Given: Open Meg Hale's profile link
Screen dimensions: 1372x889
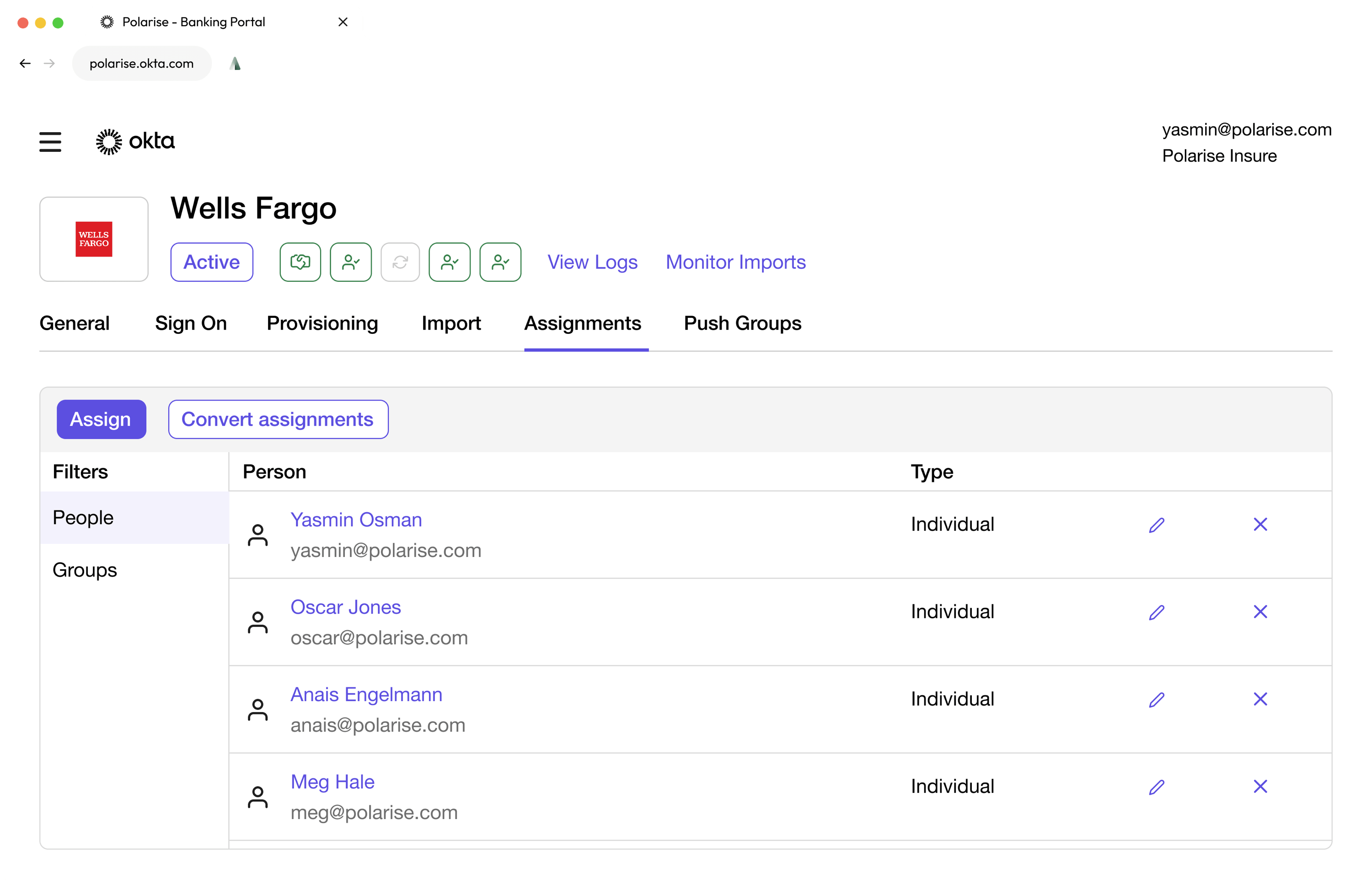Looking at the screenshot, I should coord(332,782).
